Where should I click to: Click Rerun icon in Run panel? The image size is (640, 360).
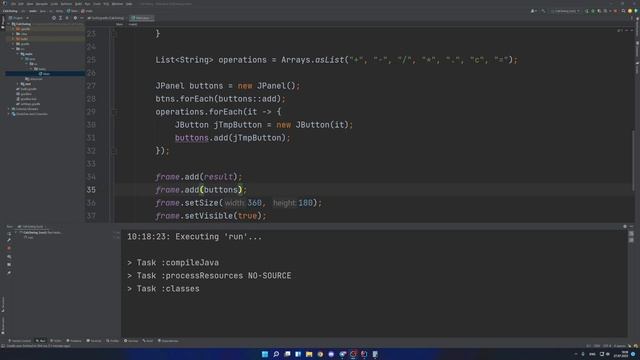tap(9, 234)
